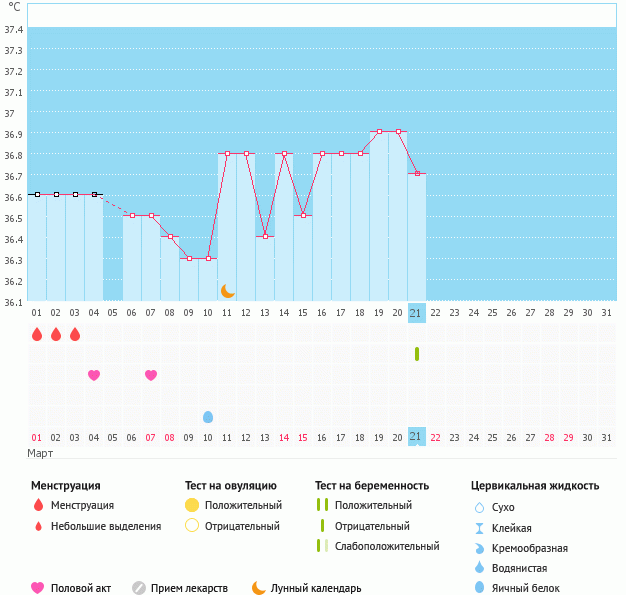
Task: Click the menstruation drop icon on day 01
Action: 37,334
